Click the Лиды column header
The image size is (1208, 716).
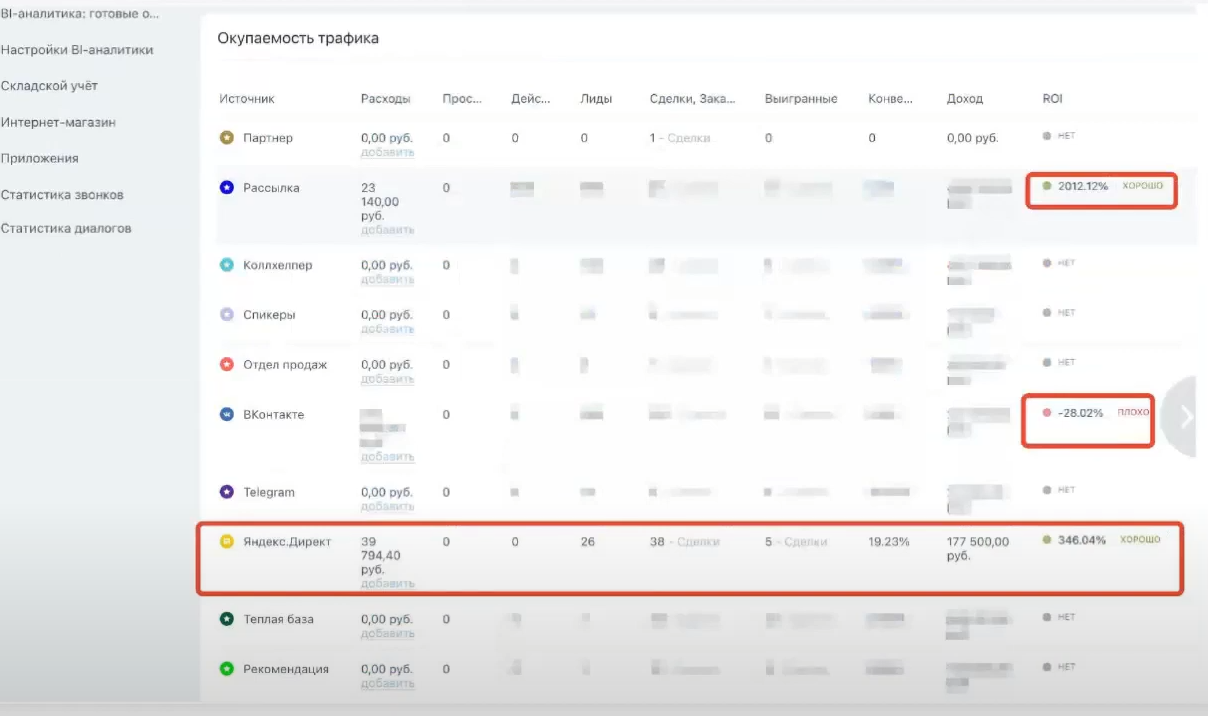(596, 99)
